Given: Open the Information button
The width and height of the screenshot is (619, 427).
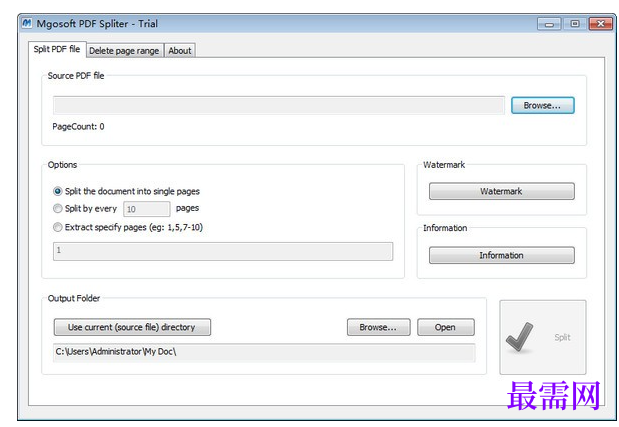Looking at the screenshot, I should point(502,255).
